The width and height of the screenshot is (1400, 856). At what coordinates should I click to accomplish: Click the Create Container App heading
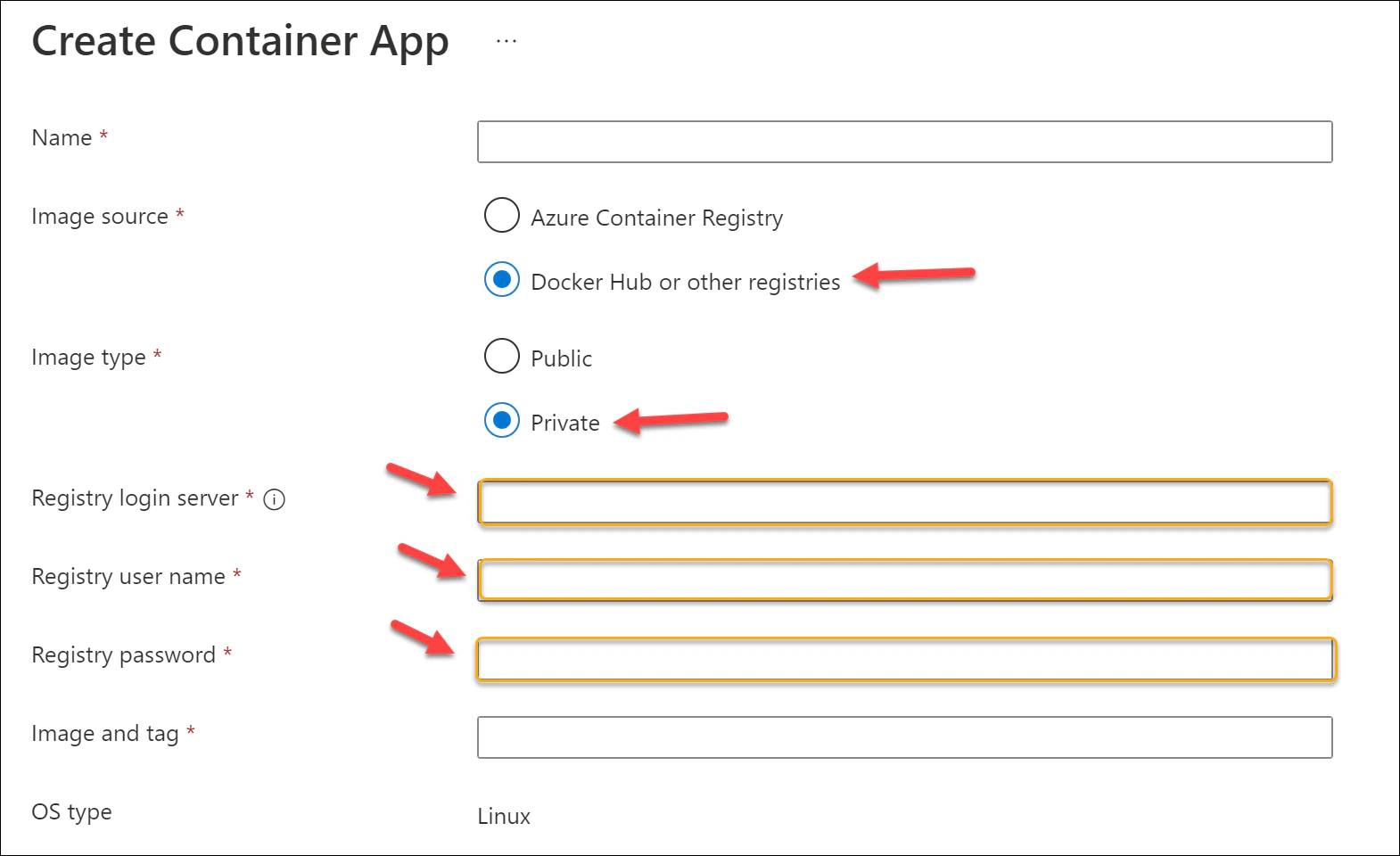[x=240, y=42]
